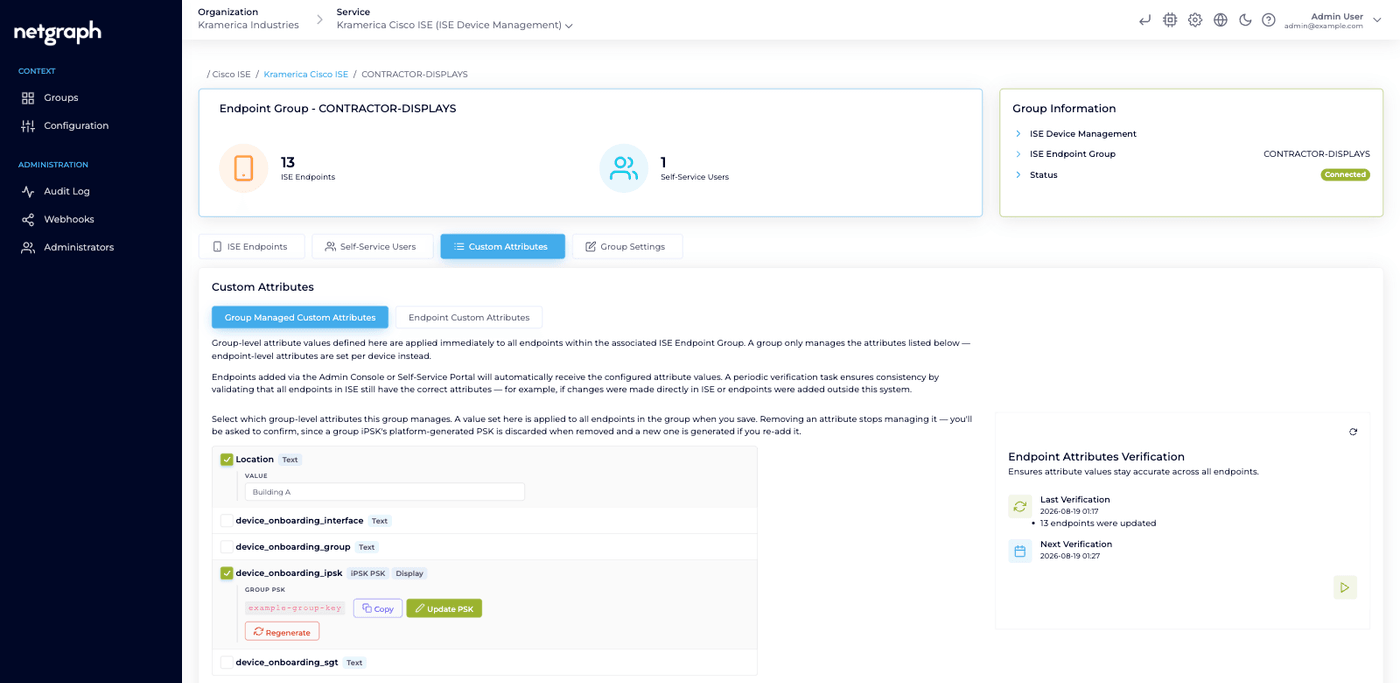This screenshot has height=683, width=1400.
Task: Check device_onboarding_group checkbox
Action: click(x=227, y=547)
